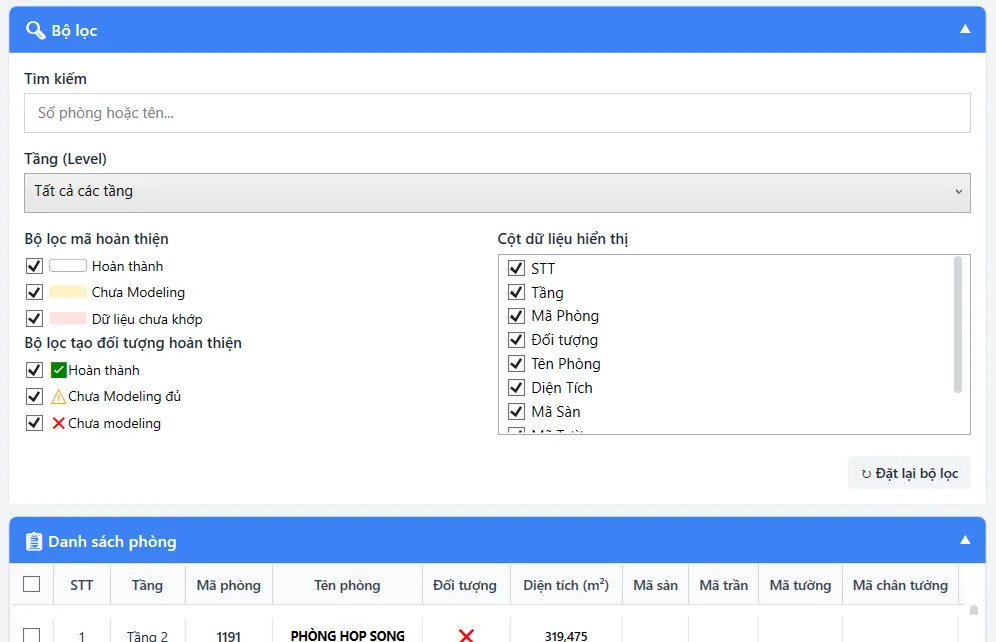Toggle the Chưa Modeling đủ checkbox
The height and width of the screenshot is (642, 996).
[34, 397]
